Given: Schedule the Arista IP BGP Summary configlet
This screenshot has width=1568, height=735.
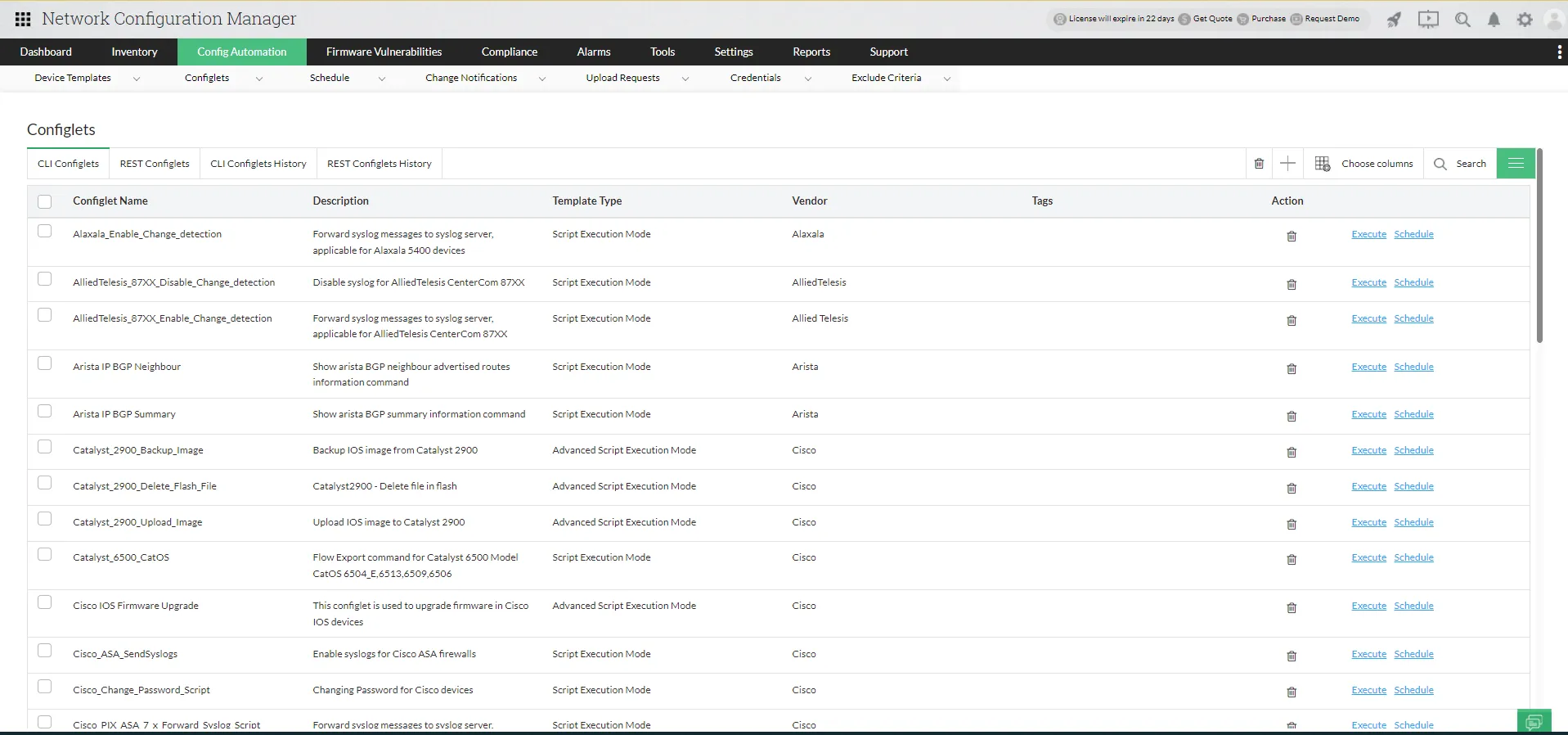Looking at the screenshot, I should point(1413,414).
